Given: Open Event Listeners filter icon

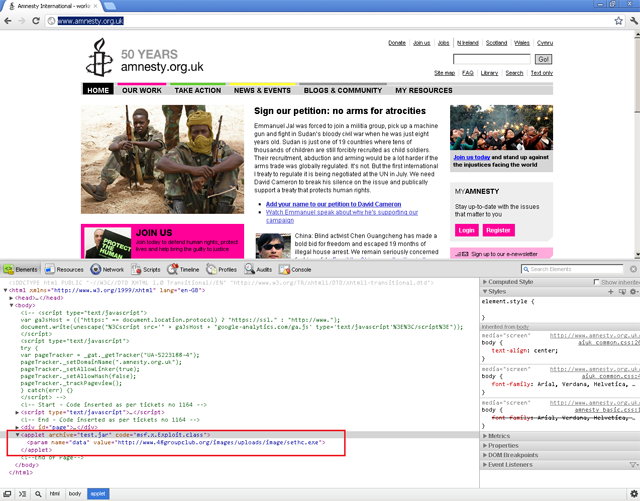Looking at the screenshot, I should click(x=633, y=465).
